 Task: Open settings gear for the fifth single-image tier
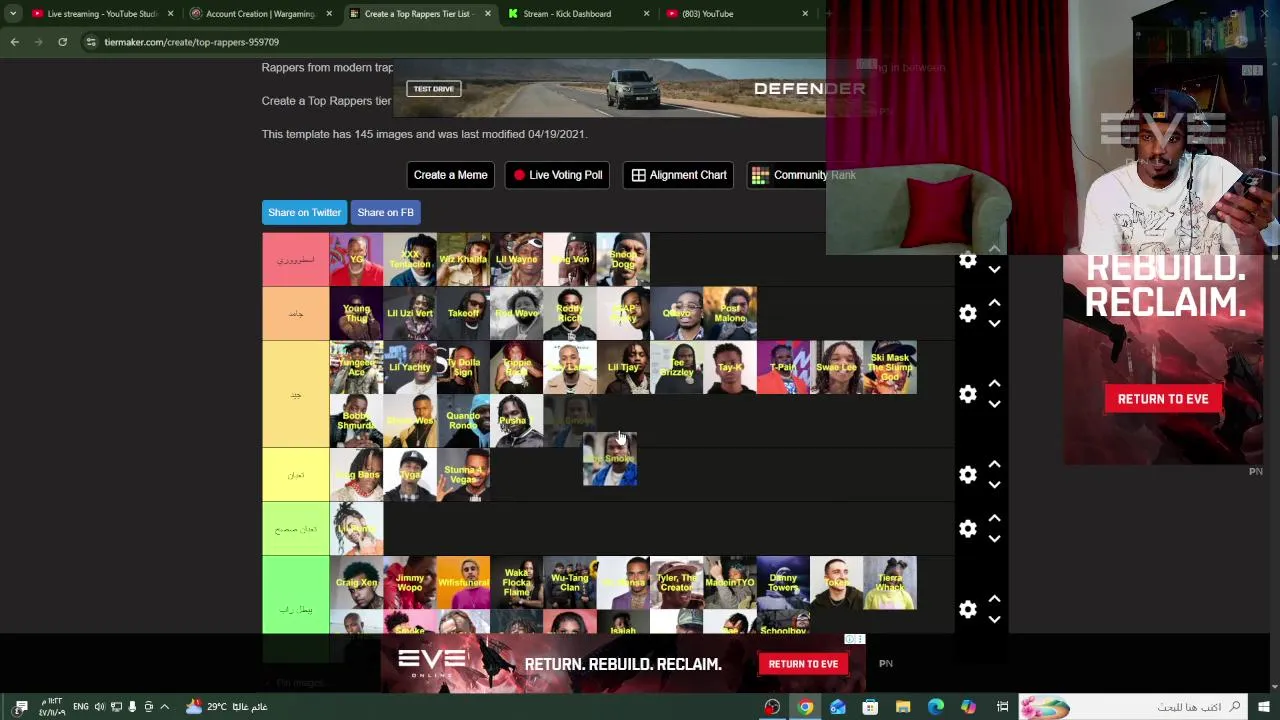click(967, 528)
